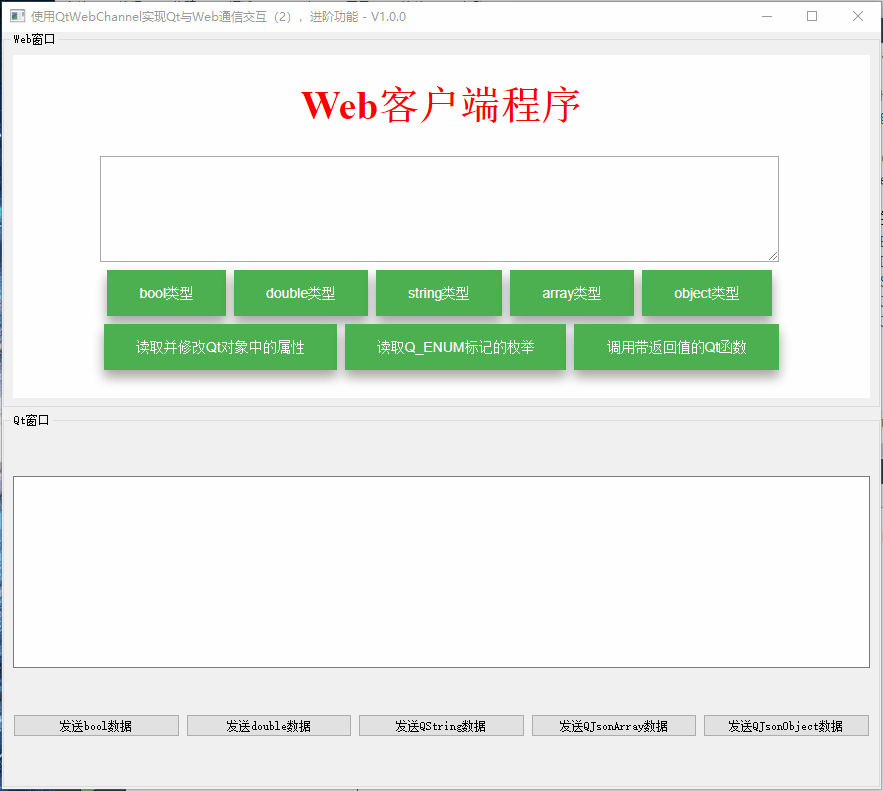Select the Web客户端程序 red heading

(441, 104)
